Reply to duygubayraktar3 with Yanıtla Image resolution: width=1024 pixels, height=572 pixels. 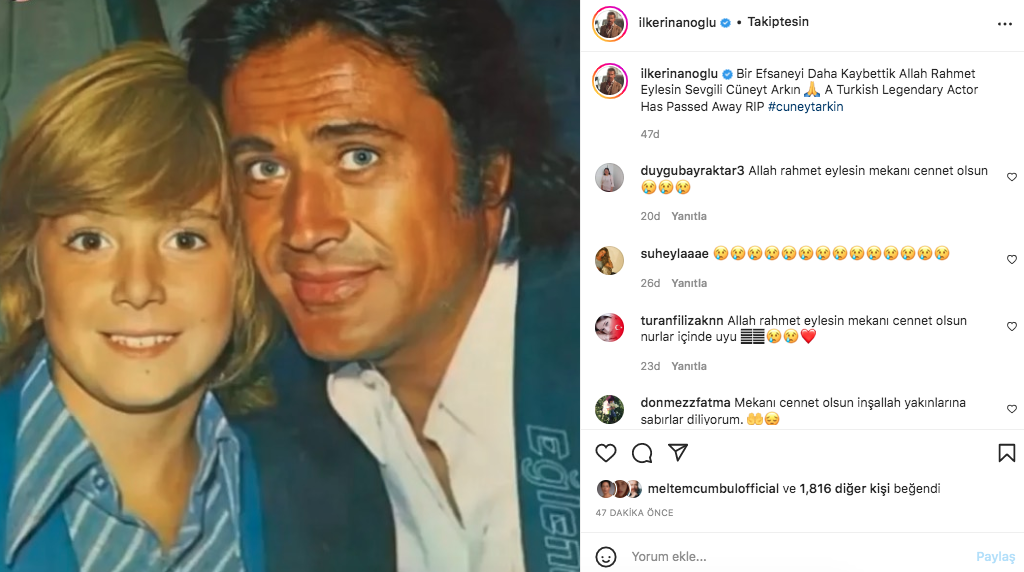tap(689, 216)
